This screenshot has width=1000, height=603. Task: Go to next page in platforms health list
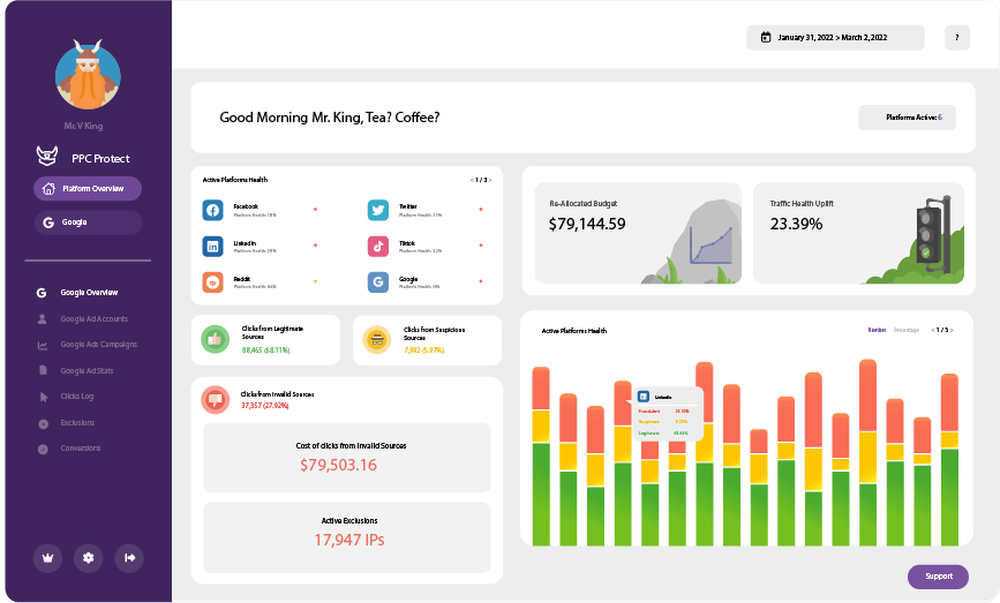tap(490, 180)
